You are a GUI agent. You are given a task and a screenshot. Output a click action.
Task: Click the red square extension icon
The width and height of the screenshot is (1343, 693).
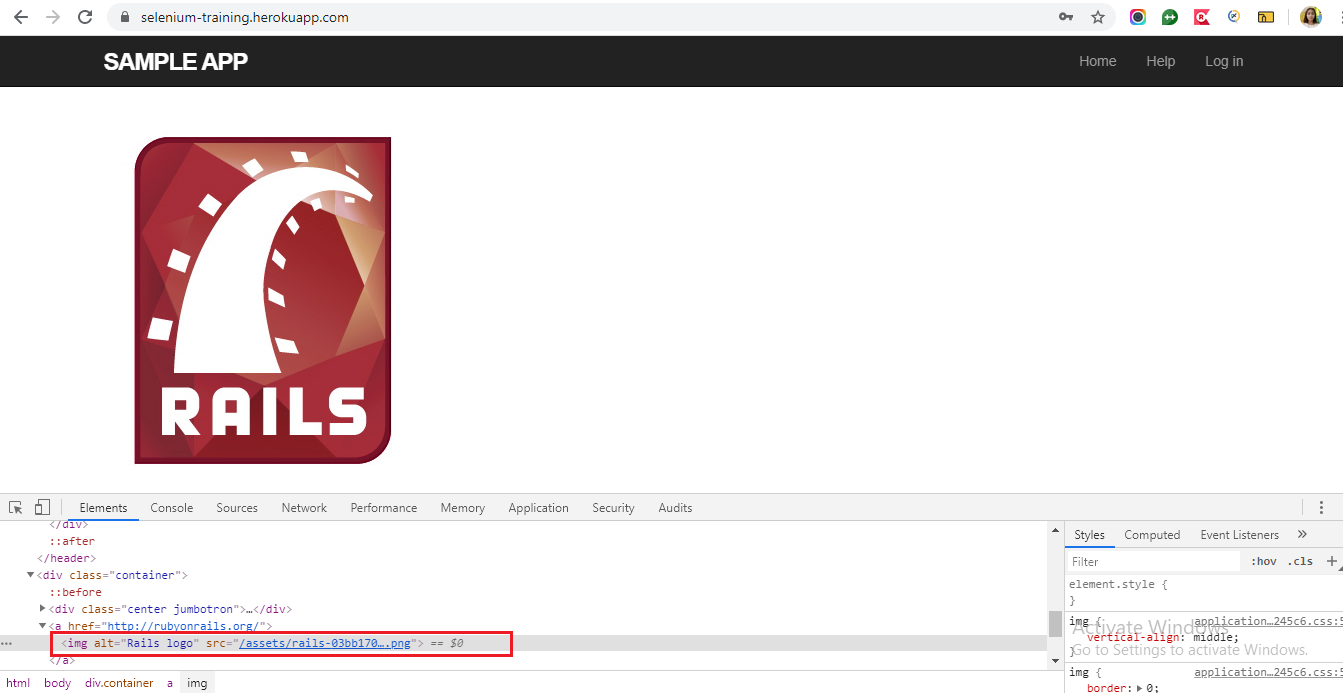pos(1202,17)
